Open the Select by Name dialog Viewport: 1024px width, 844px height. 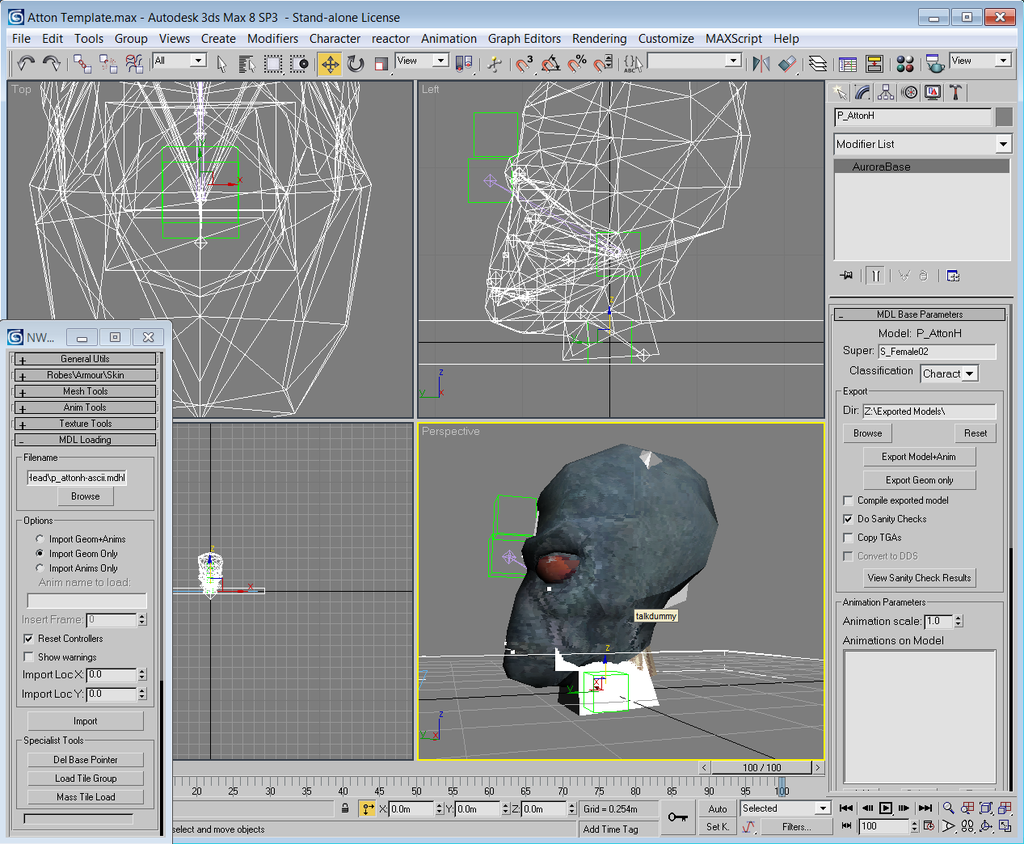247,63
